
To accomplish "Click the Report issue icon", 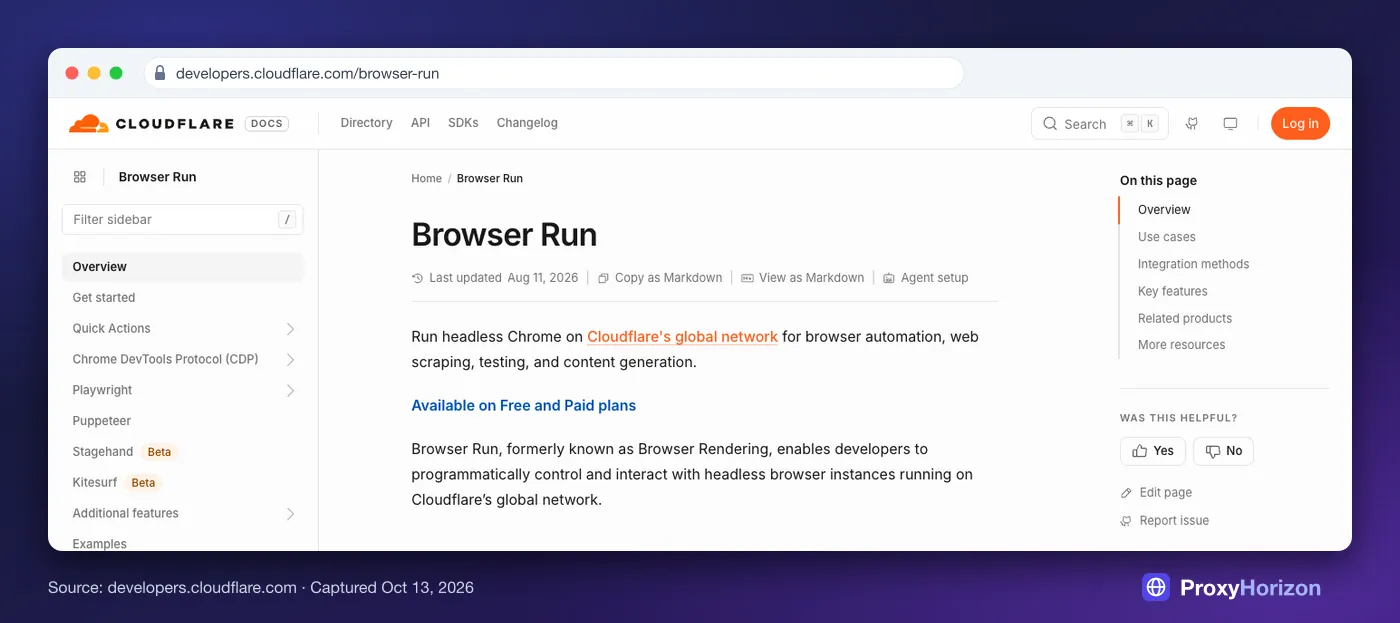I will (x=1127, y=521).
